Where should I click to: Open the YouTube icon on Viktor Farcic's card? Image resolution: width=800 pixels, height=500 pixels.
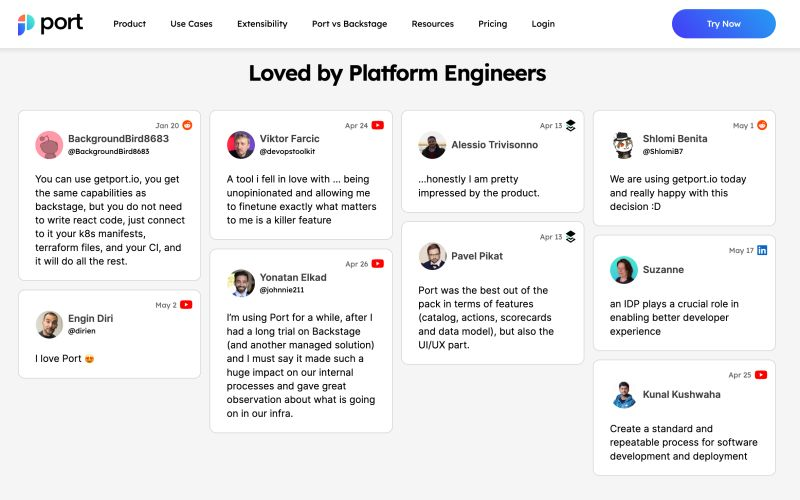(x=378, y=125)
